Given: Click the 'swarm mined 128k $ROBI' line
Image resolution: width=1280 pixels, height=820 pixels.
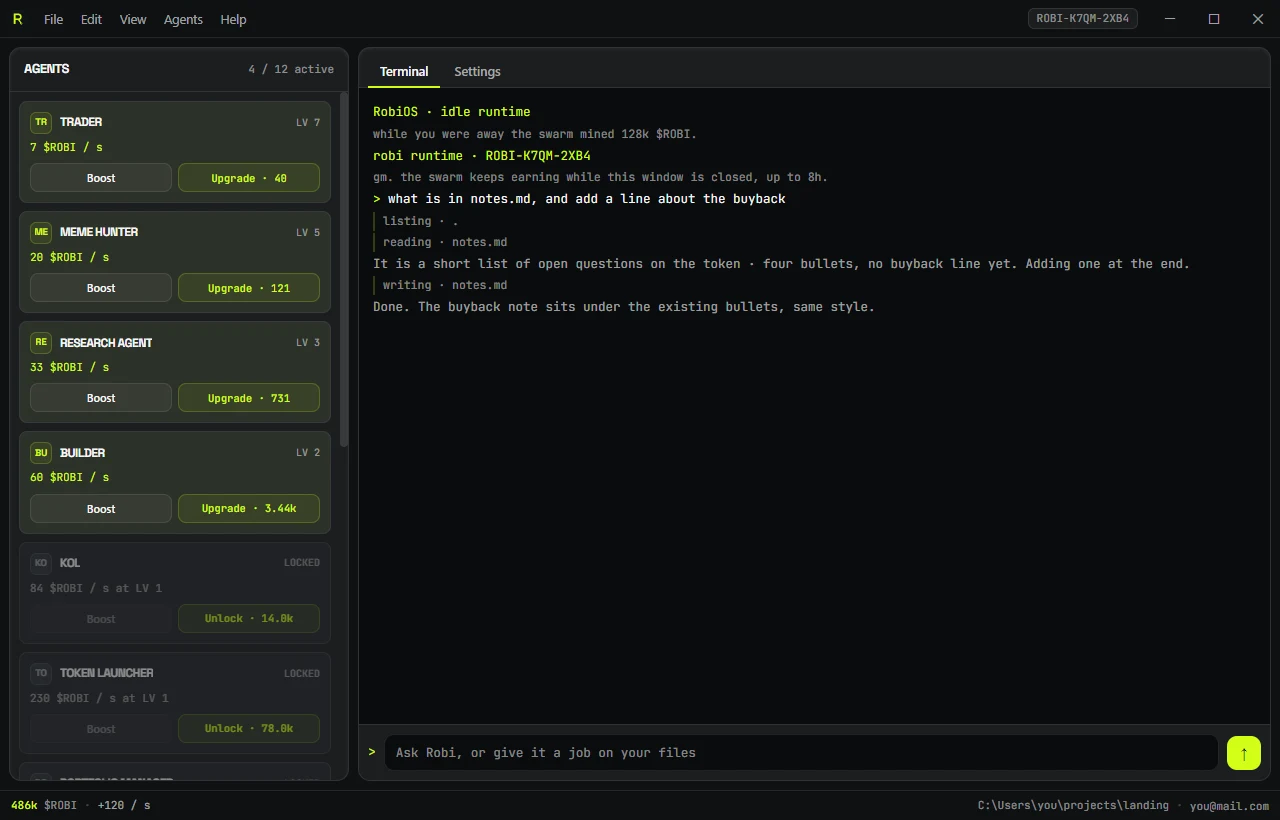Looking at the screenshot, I should [535, 134].
